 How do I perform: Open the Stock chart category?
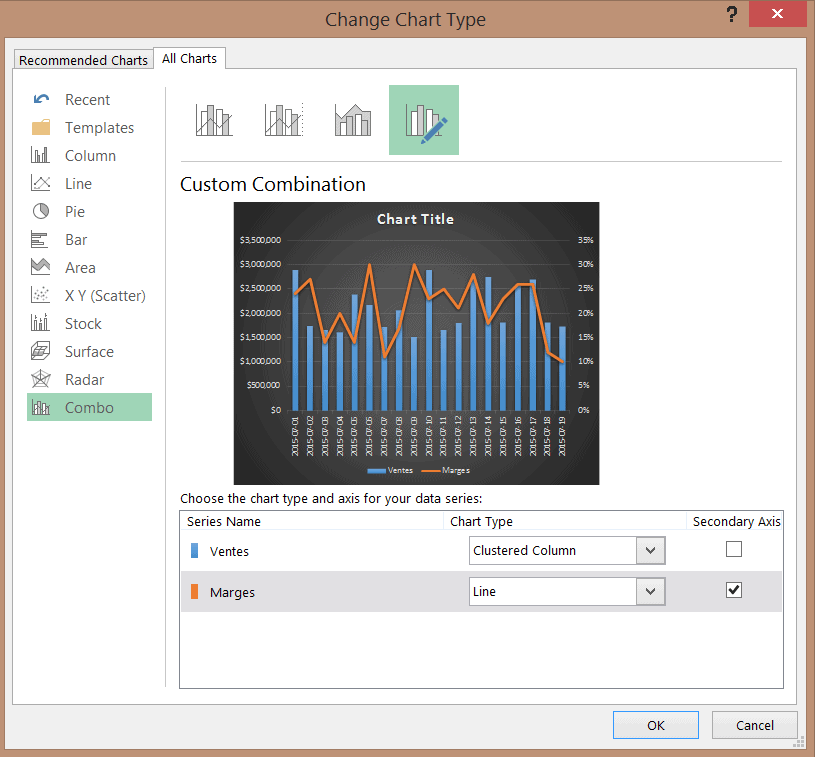[83, 324]
